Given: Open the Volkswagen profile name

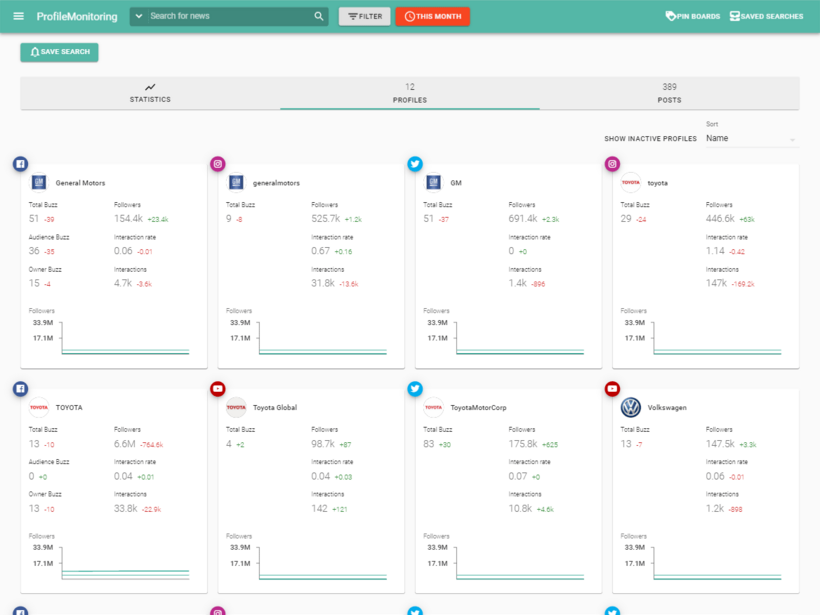Looking at the screenshot, I should (x=667, y=407).
